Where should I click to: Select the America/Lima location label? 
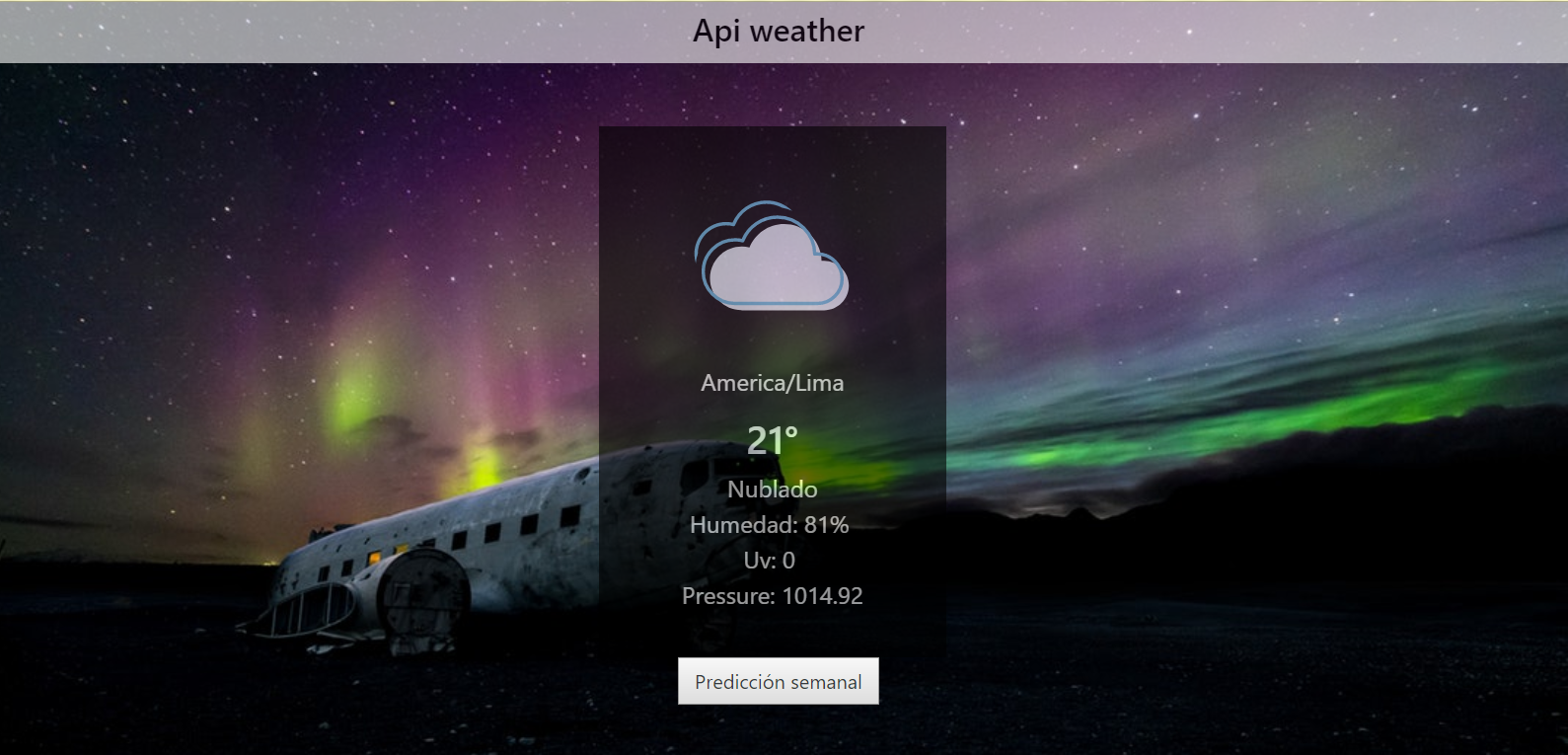[x=772, y=383]
